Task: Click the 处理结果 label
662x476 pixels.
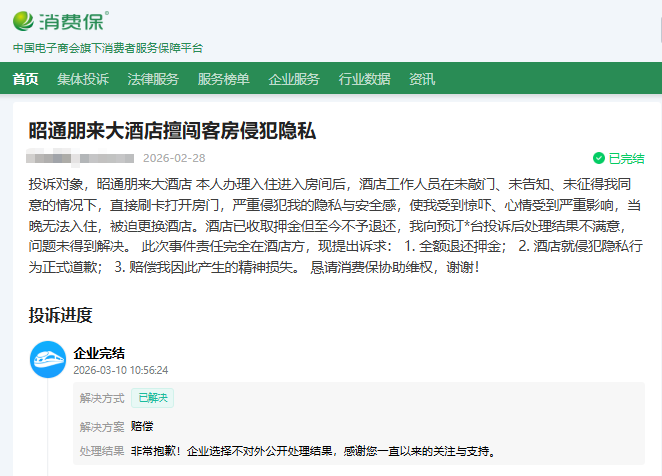Action: [x=102, y=451]
